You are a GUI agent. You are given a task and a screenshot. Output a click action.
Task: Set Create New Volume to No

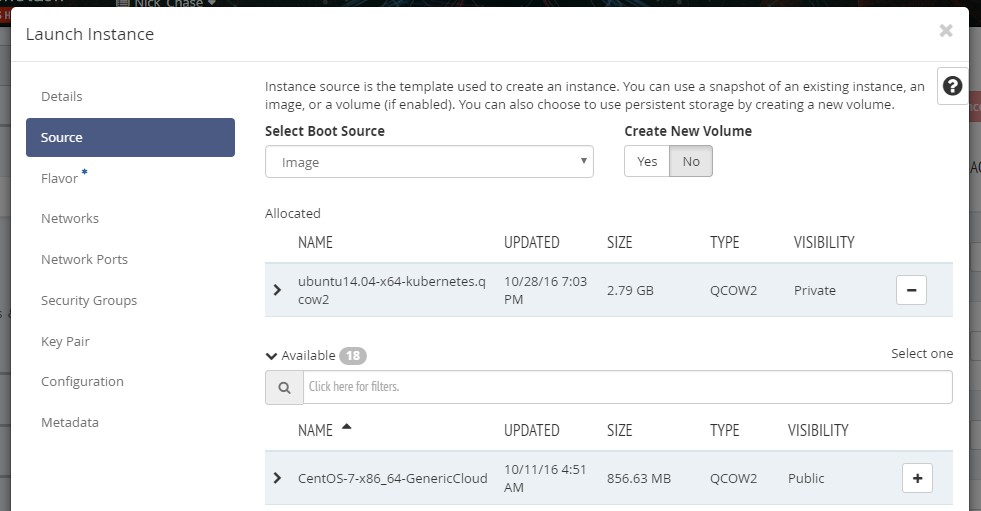pos(691,161)
